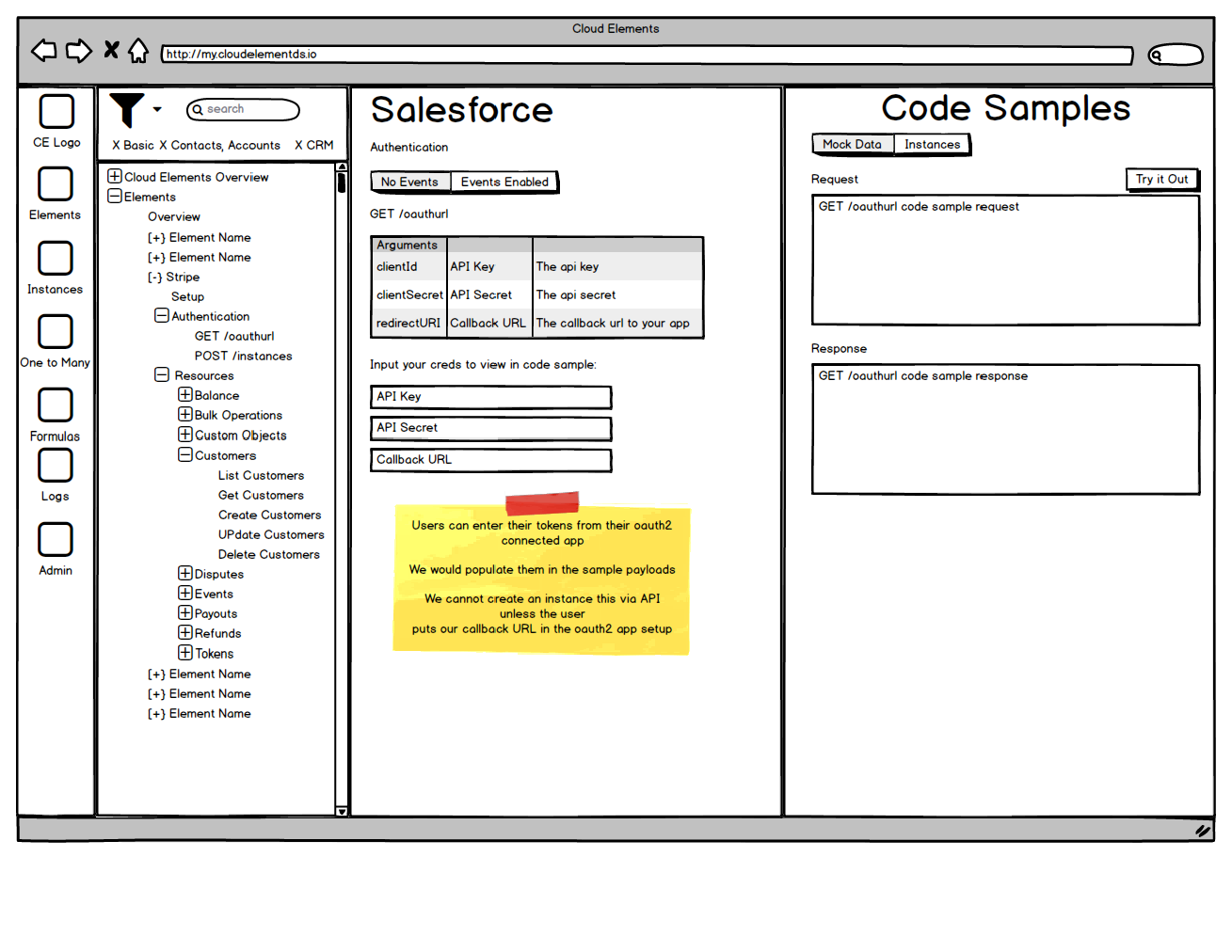1232x952 pixels.
Task: Click the Request code sample box
Action: click(1006, 260)
